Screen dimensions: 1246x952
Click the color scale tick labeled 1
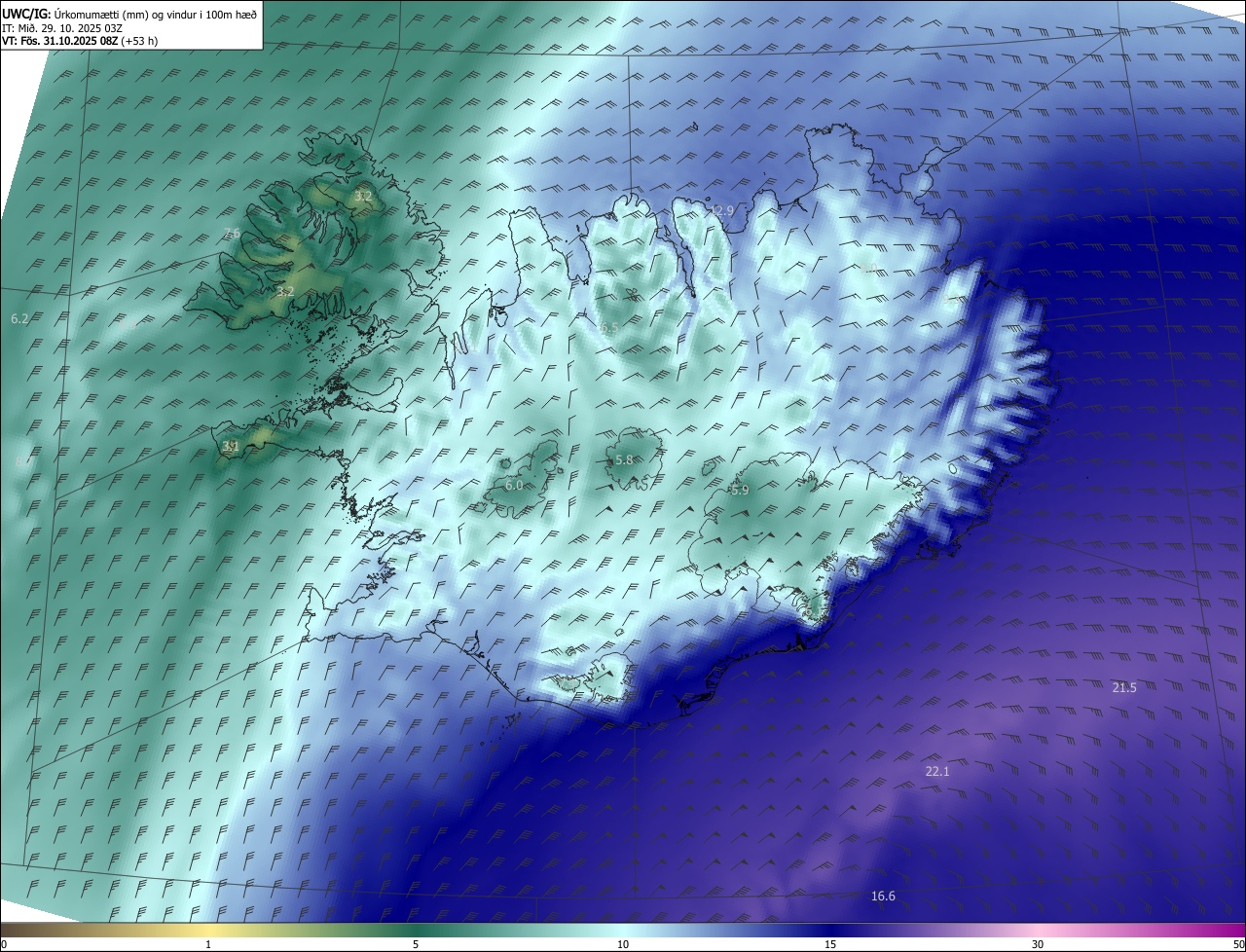(x=208, y=944)
